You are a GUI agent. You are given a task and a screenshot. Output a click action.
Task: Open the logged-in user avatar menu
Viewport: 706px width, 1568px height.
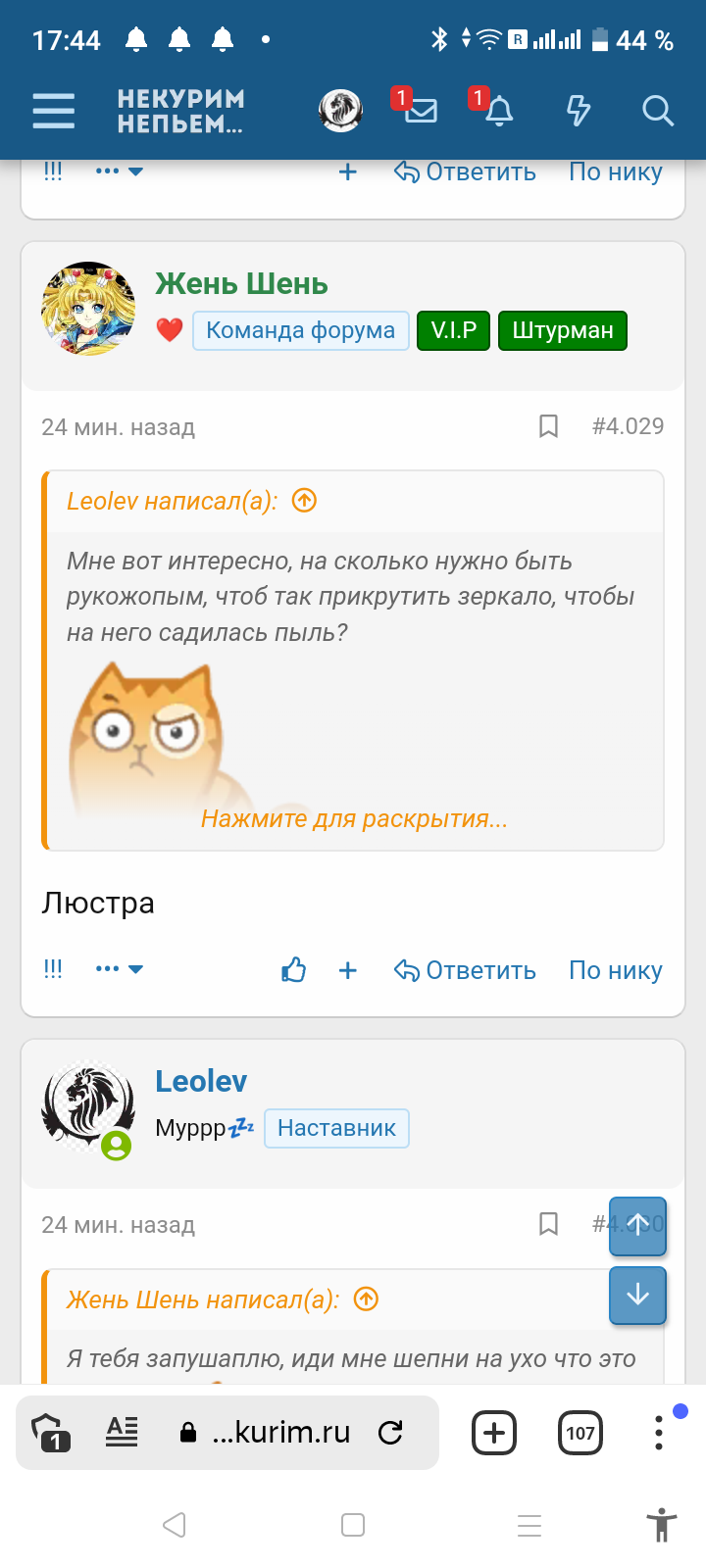340,111
